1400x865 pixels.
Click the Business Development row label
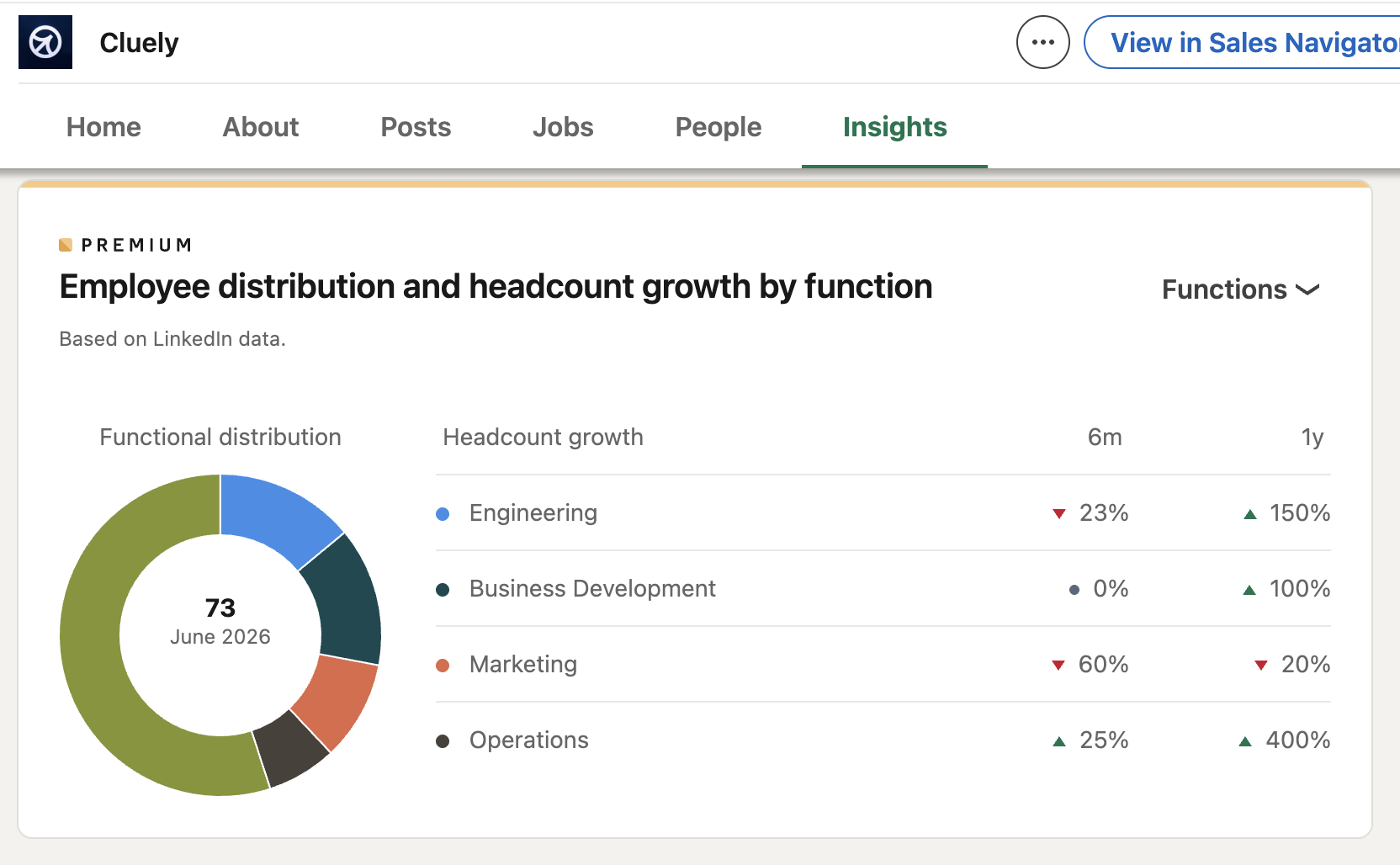592,589
